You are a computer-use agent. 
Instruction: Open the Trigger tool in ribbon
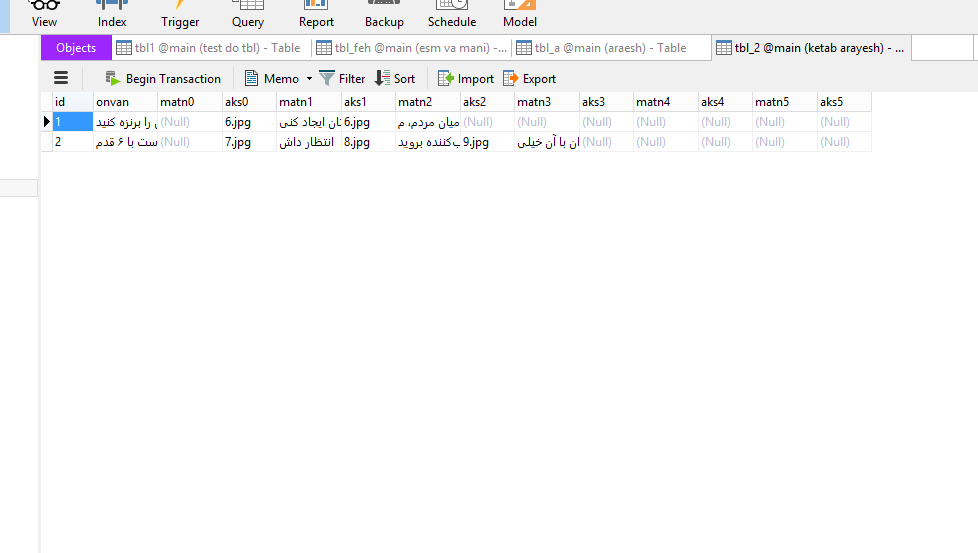click(x=180, y=13)
